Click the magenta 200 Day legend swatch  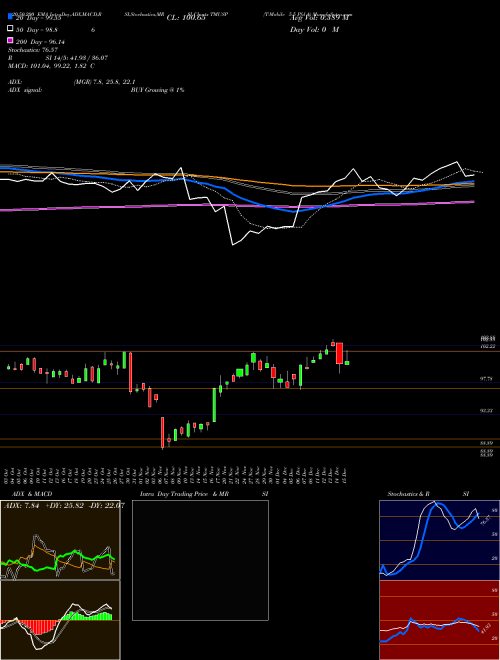point(10,40)
